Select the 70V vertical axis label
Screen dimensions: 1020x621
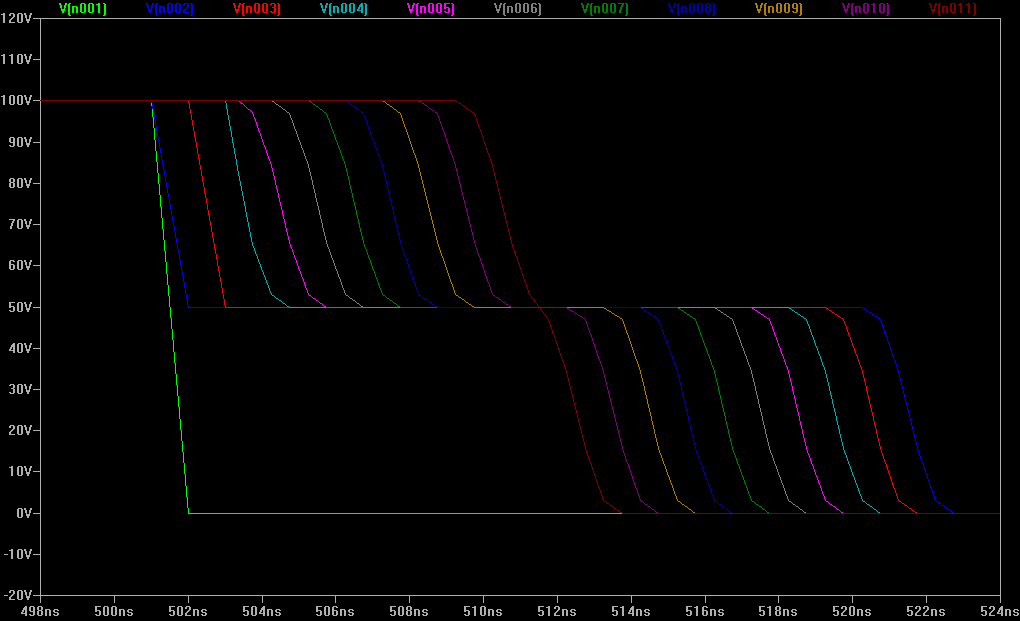click(x=20, y=224)
